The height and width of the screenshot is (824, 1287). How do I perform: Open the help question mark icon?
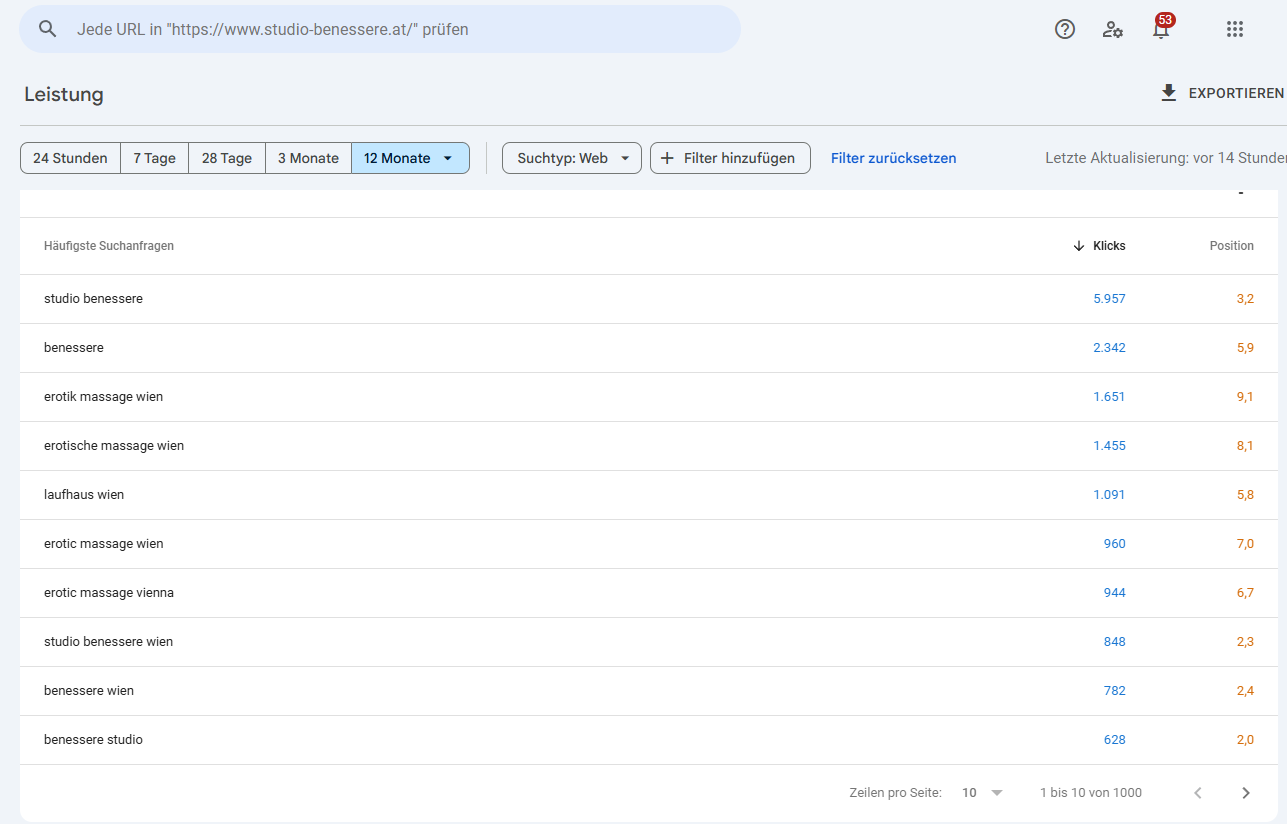coord(1065,29)
